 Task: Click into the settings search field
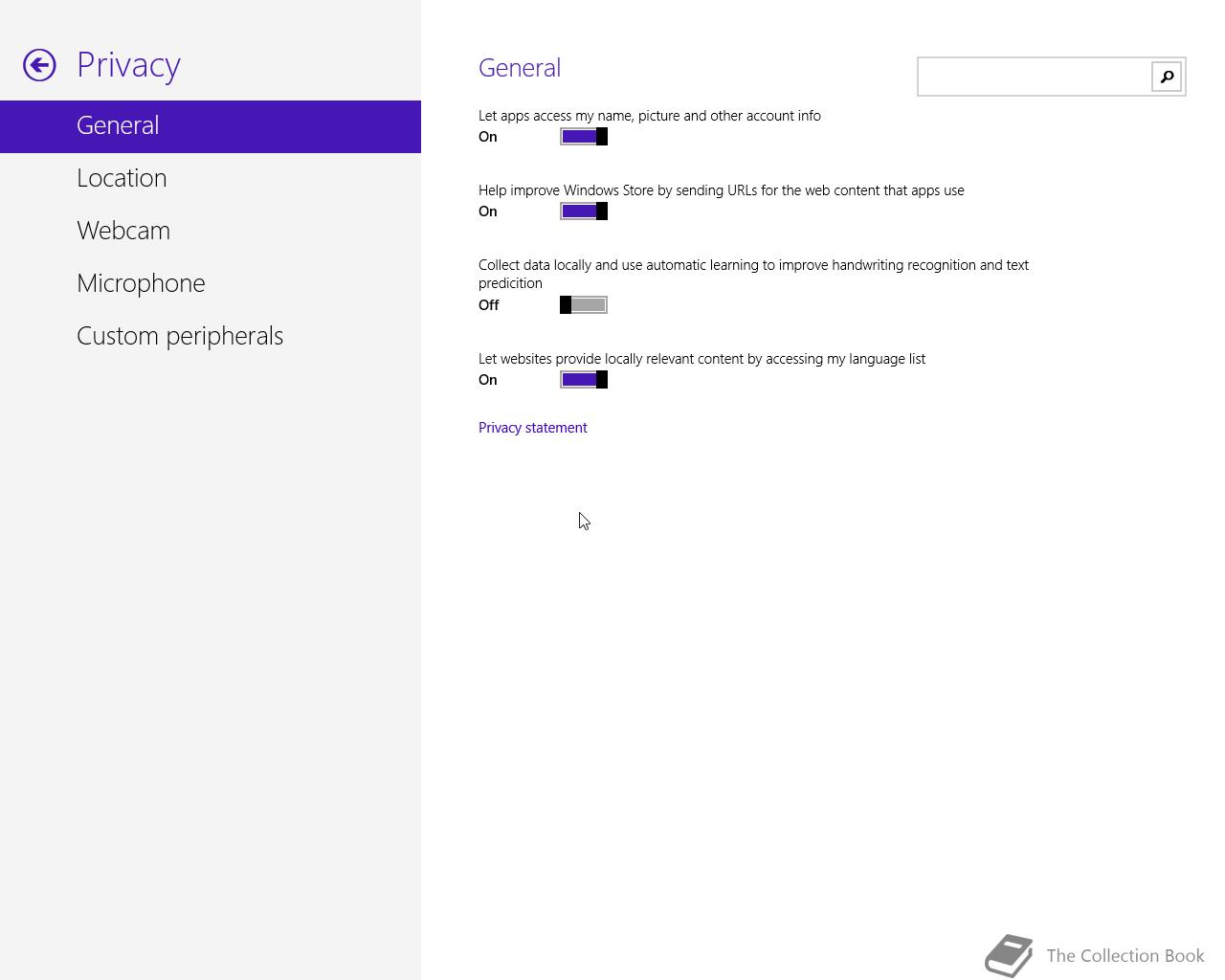click(x=1035, y=77)
